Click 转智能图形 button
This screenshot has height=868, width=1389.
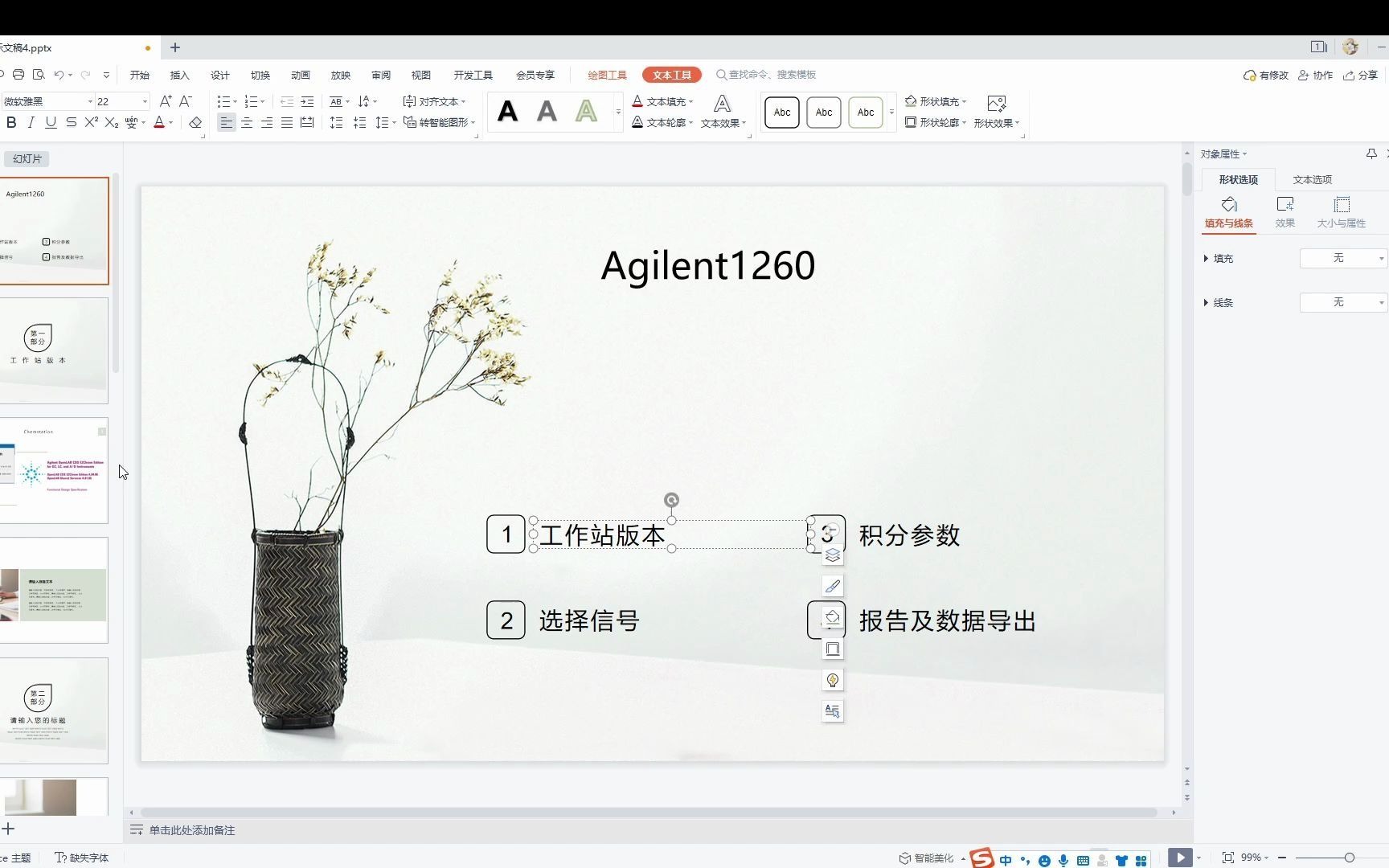pyautogui.click(x=438, y=122)
